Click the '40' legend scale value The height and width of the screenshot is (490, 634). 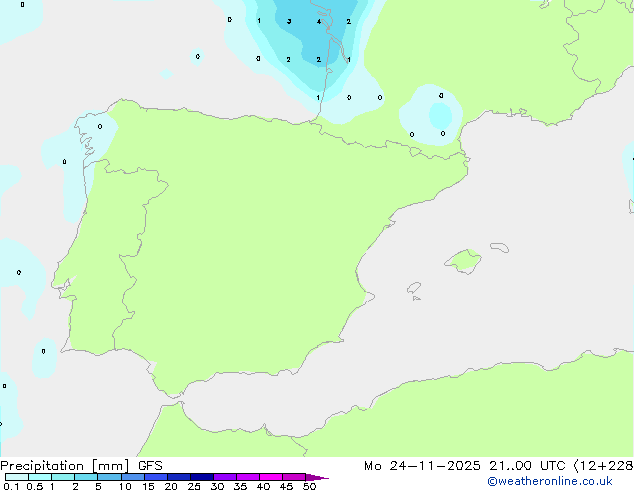point(263,486)
